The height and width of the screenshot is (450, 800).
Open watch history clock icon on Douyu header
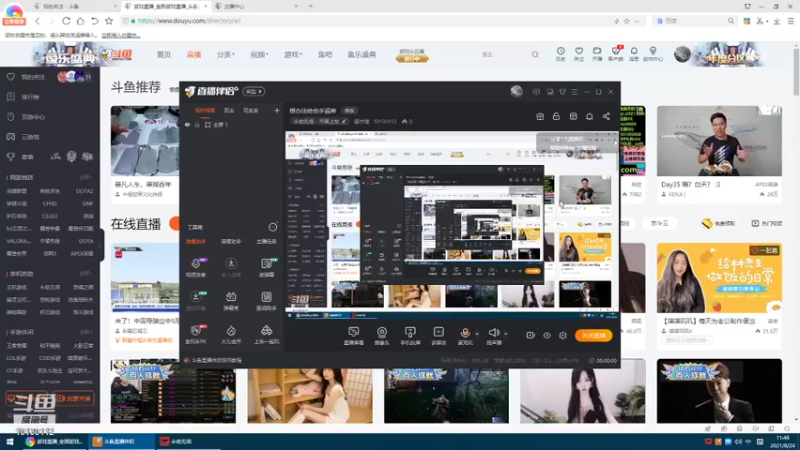click(560, 54)
